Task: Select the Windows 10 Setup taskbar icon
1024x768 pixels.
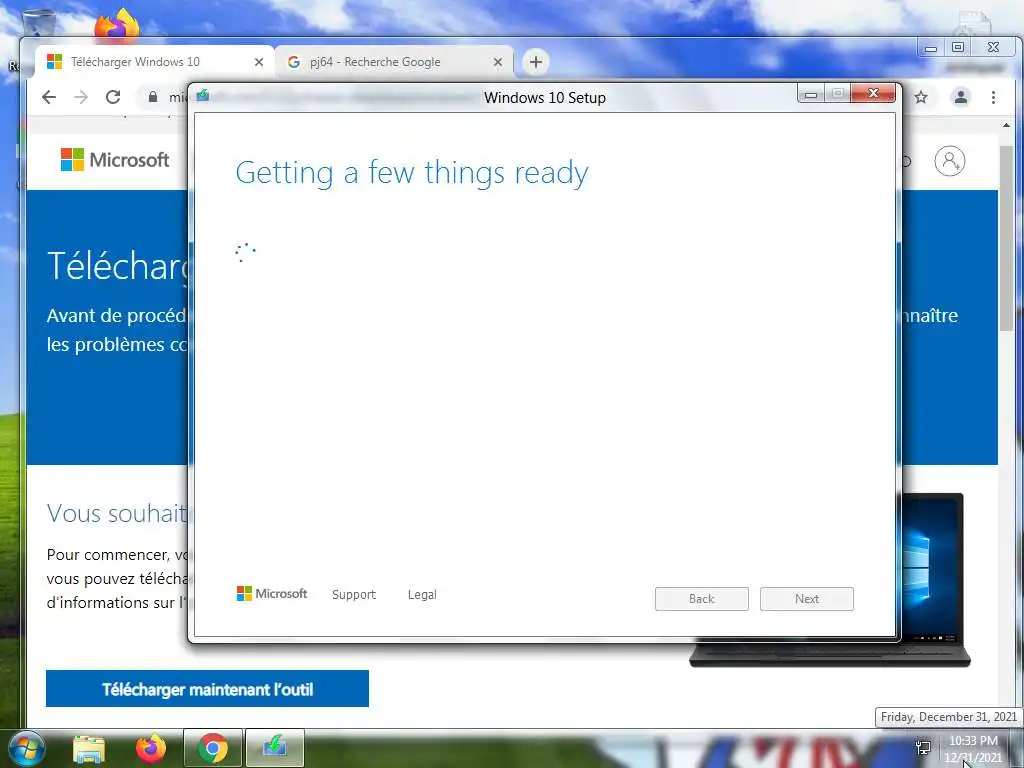Action: pyautogui.click(x=275, y=748)
